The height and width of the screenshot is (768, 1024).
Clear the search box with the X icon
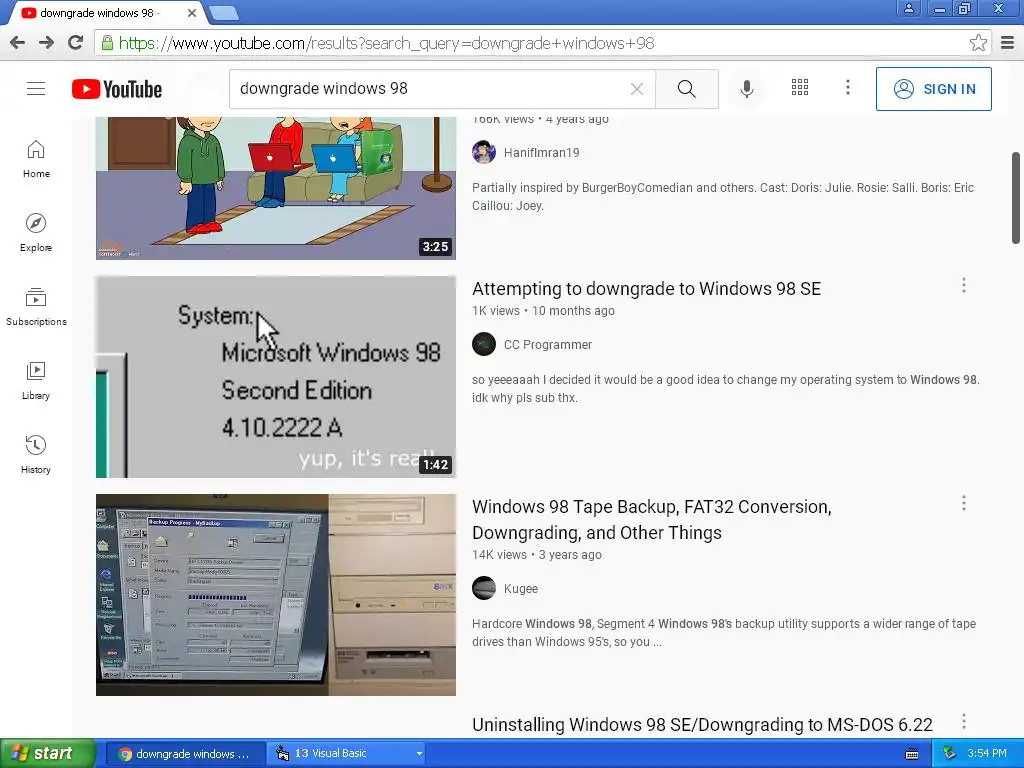637,89
